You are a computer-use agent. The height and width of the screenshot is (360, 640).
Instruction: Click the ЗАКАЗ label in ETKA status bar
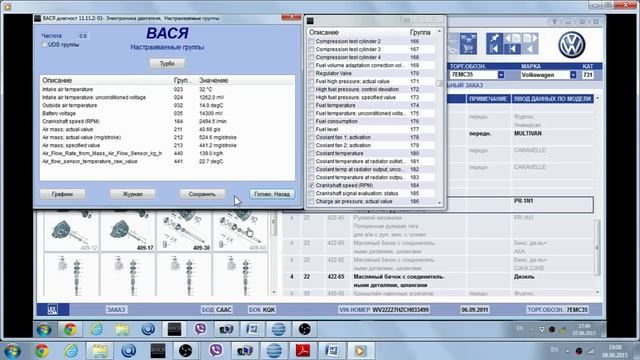coord(116,310)
